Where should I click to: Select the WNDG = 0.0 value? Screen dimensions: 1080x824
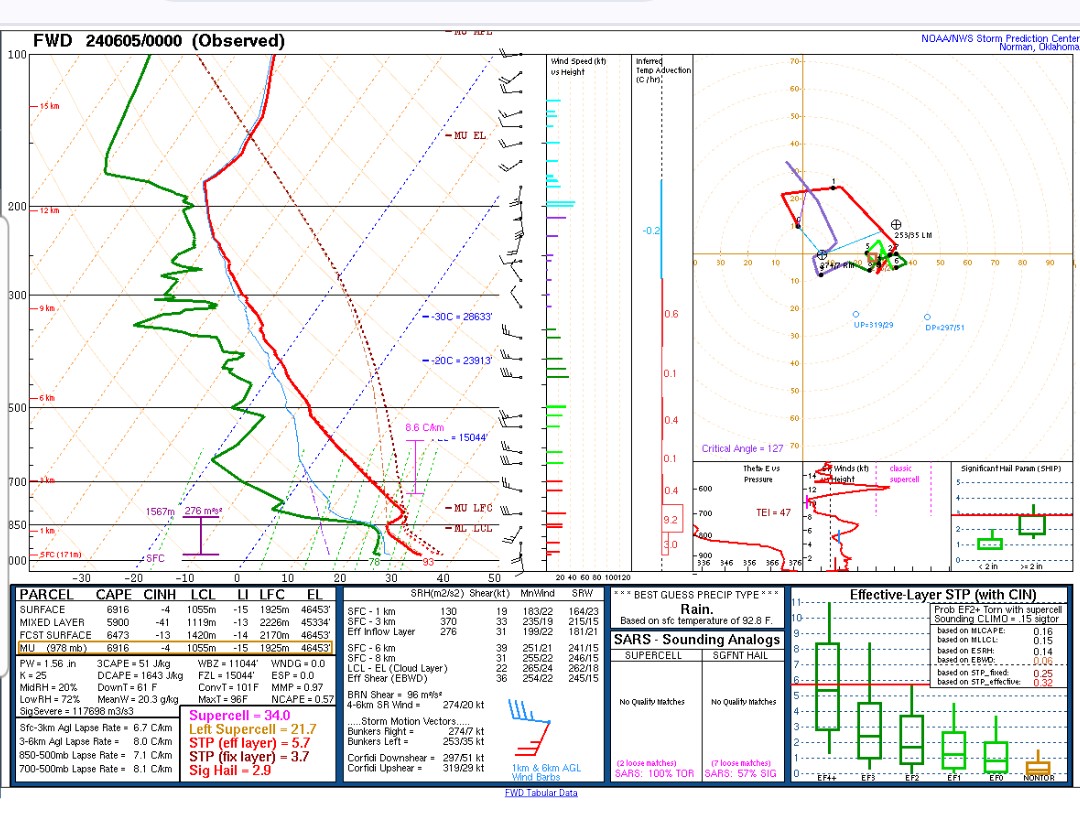click(298, 663)
